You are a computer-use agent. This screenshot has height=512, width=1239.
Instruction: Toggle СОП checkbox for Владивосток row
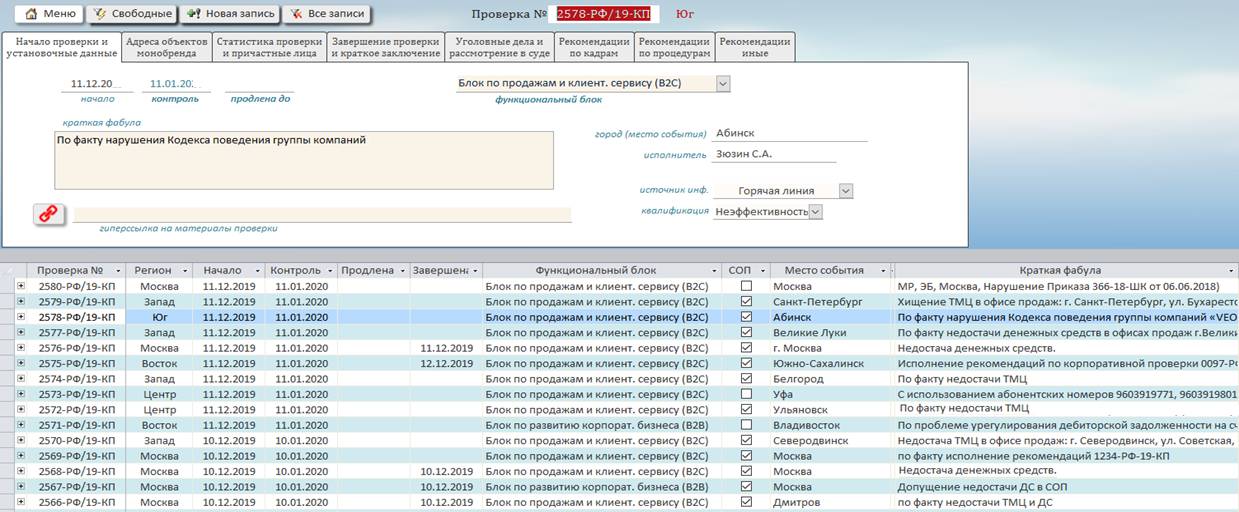click(x=745, y=425)
